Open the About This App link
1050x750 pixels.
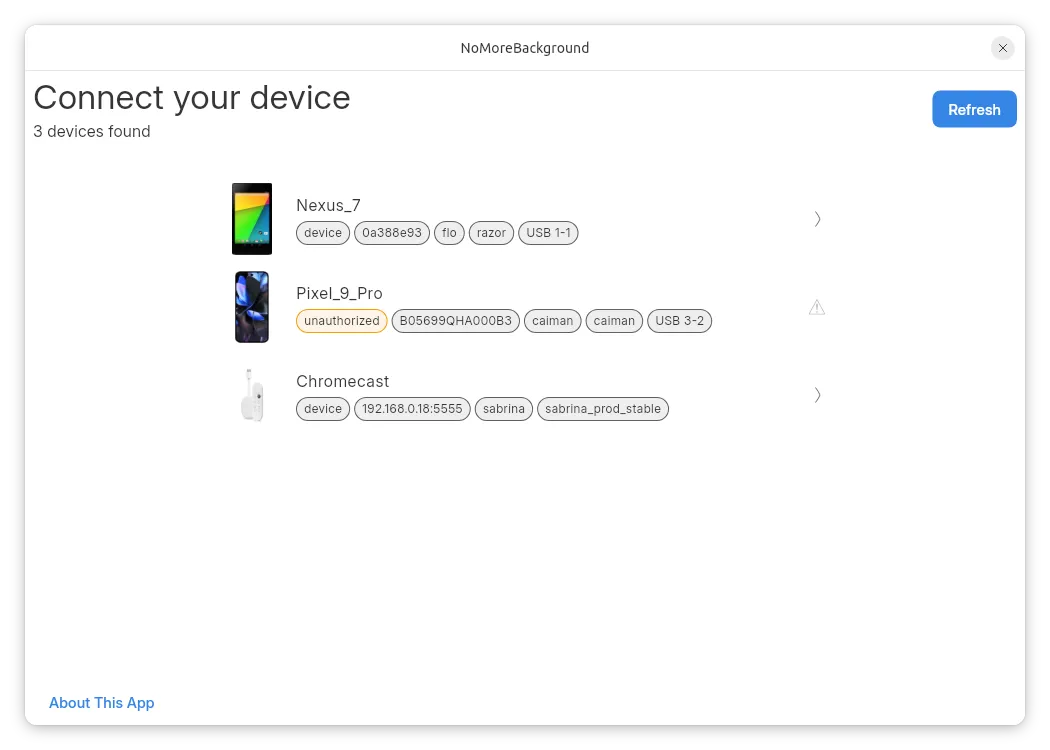[x=102, y=703]
